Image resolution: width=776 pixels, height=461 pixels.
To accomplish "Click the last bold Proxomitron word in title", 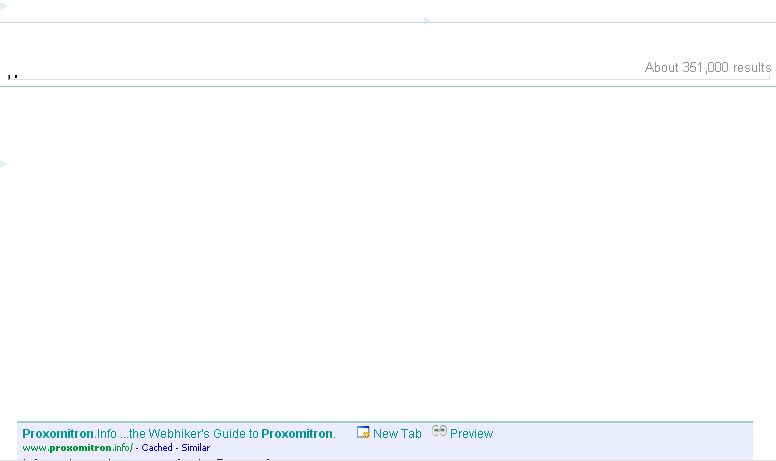I will 297,434.
